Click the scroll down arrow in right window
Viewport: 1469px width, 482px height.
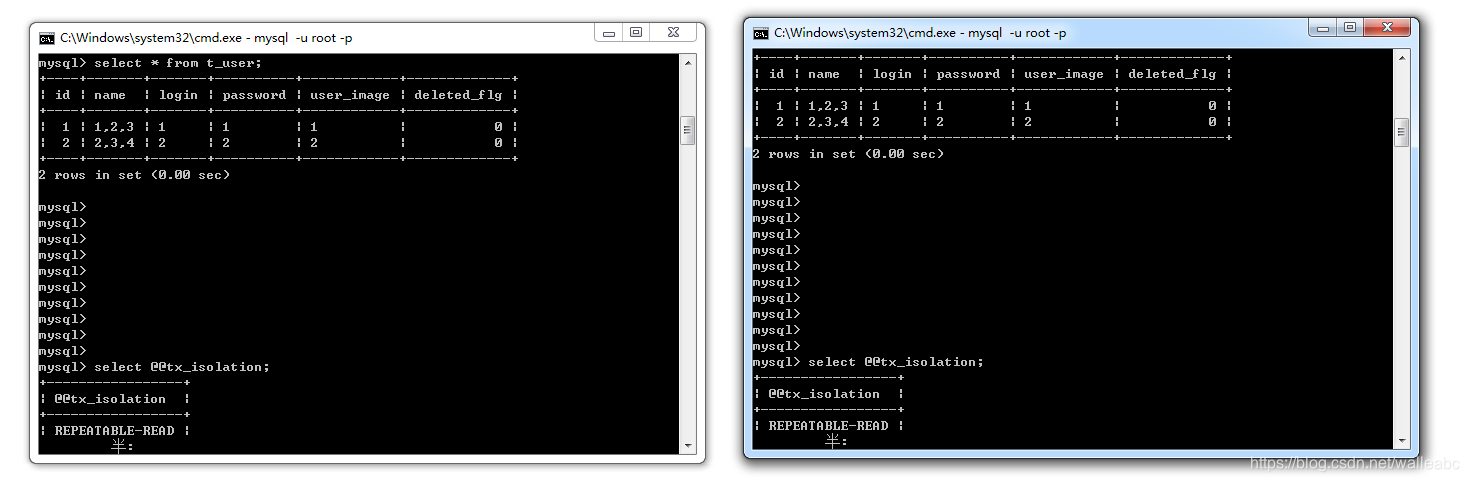pos(1401,440)
